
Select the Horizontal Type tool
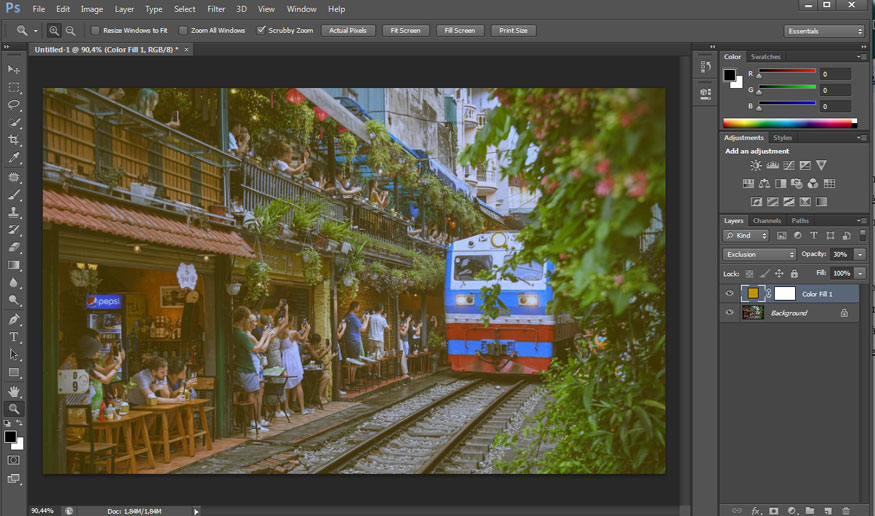pos(14,337)
